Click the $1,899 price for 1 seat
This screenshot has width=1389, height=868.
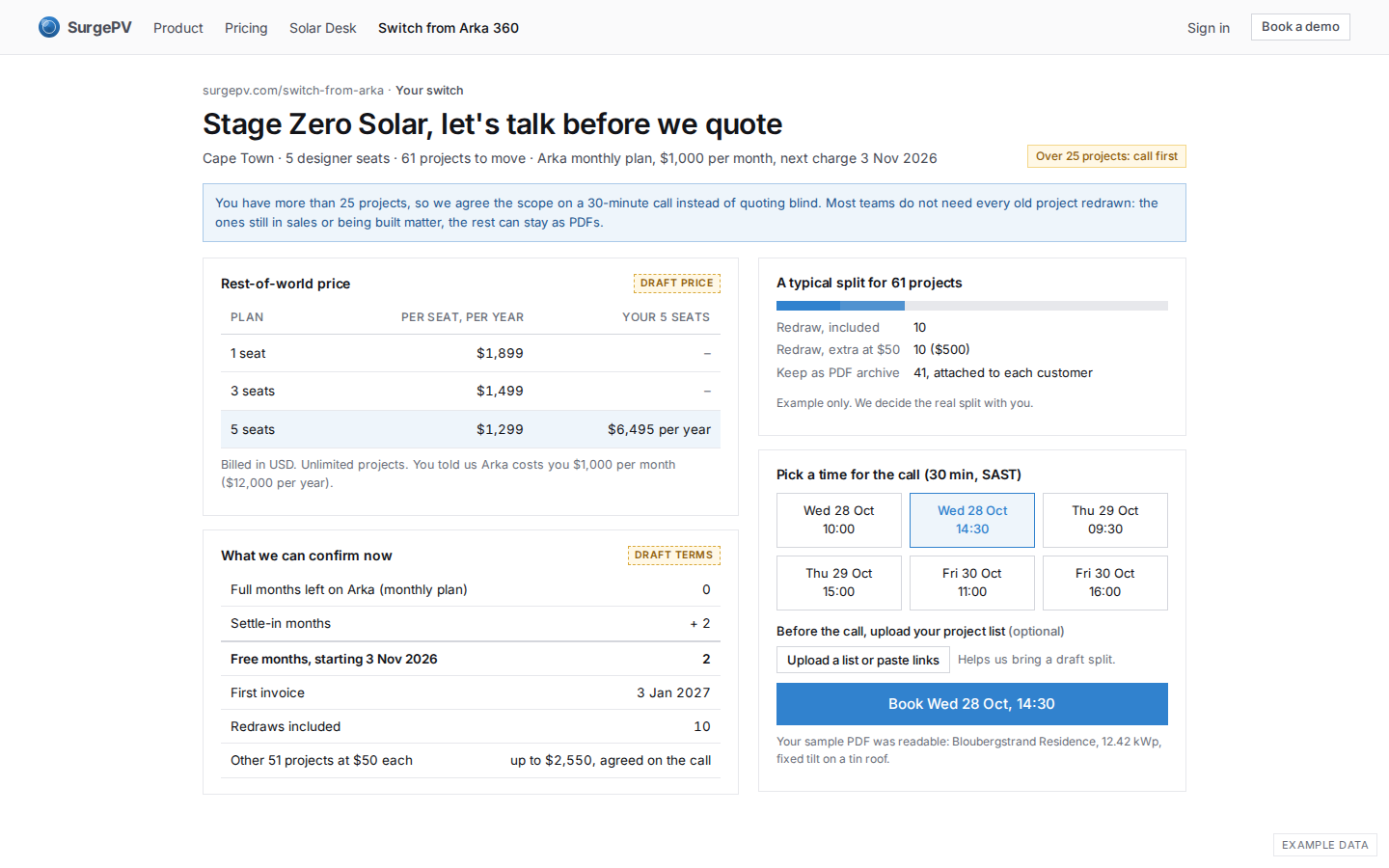click(x=500, y=353)
